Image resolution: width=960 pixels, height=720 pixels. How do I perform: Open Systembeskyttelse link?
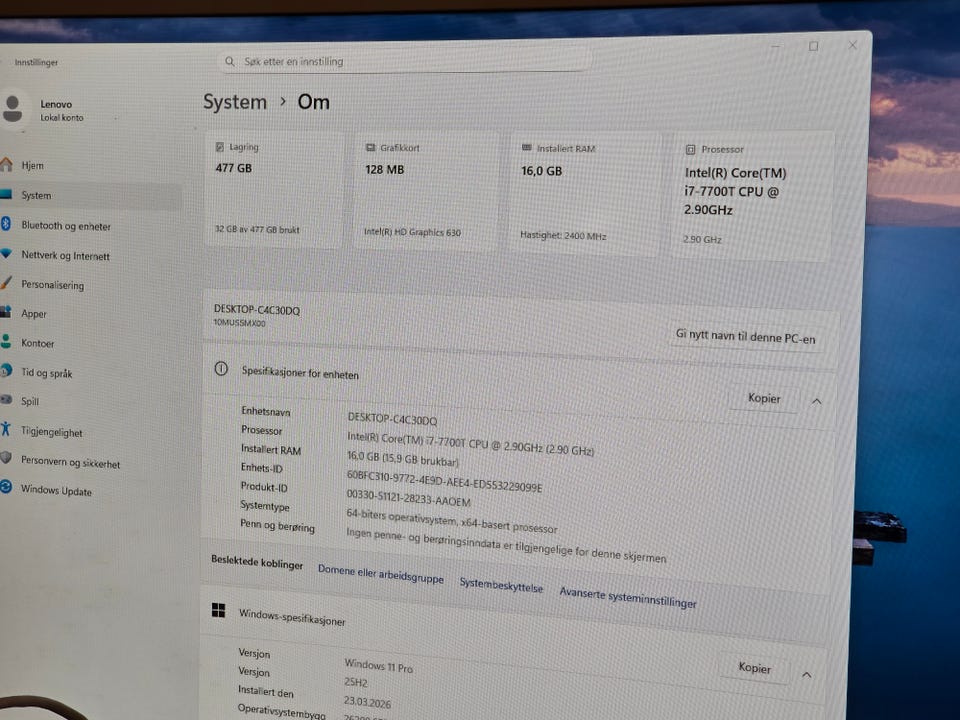[x=501, y=585]
